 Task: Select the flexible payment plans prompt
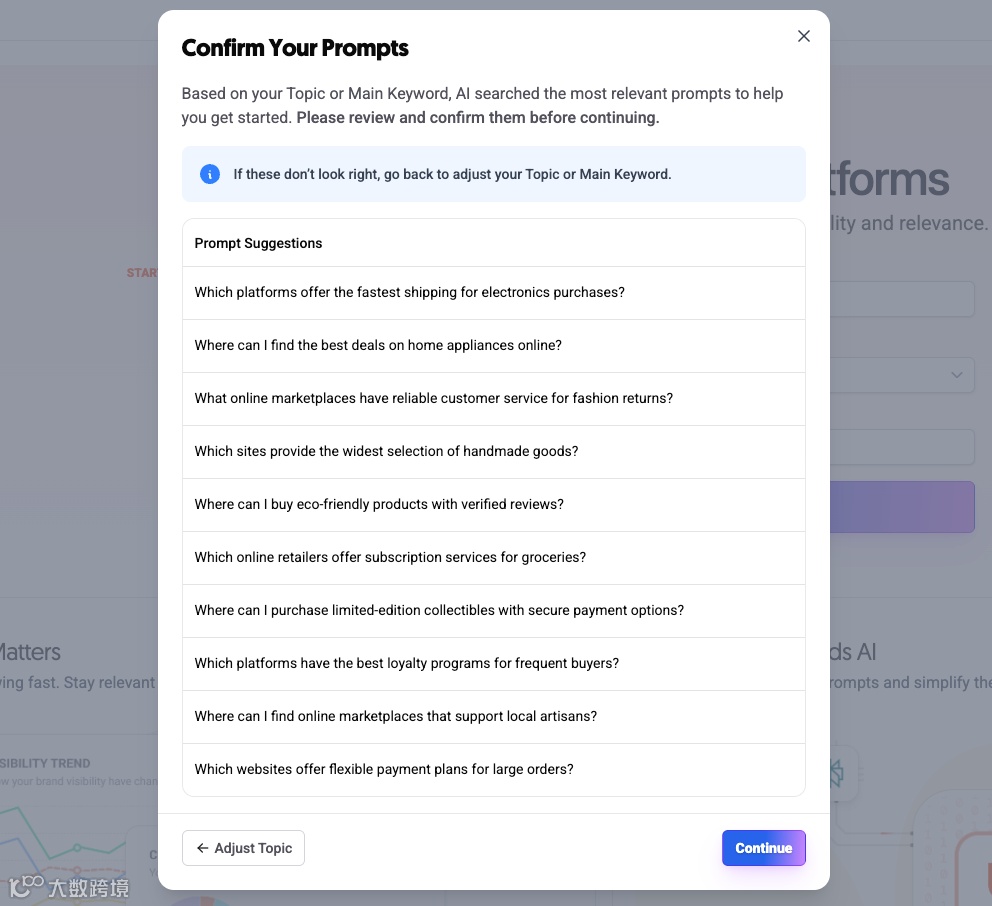click(x=384, y=770)
